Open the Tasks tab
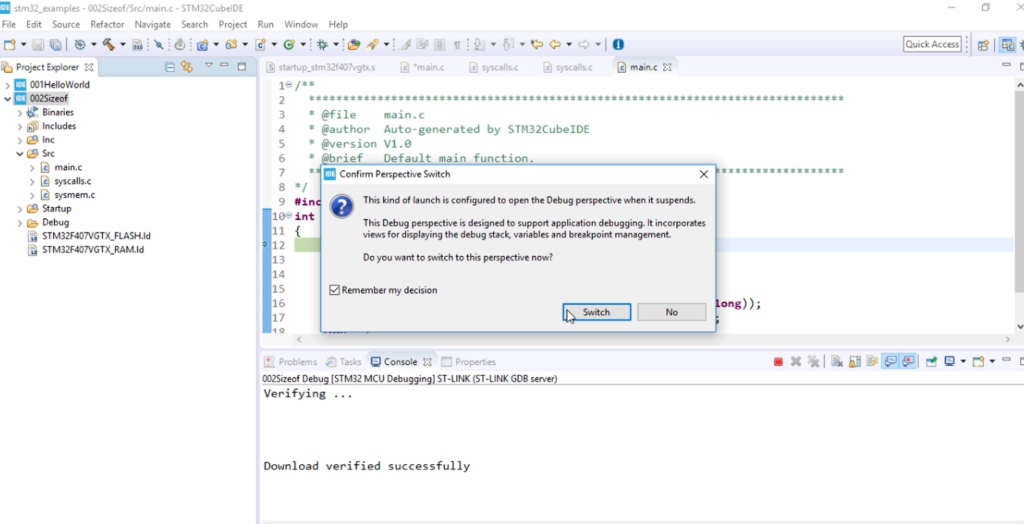This screenshot has width=1024, height=524. (343, 361)
